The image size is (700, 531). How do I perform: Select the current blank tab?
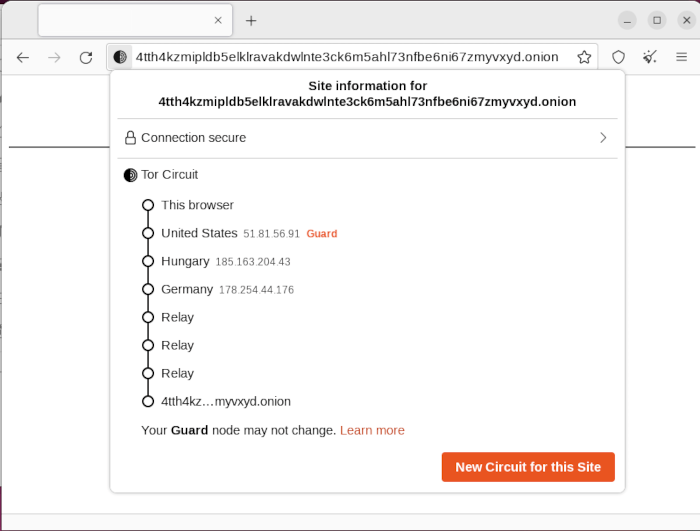click(125, 20)
